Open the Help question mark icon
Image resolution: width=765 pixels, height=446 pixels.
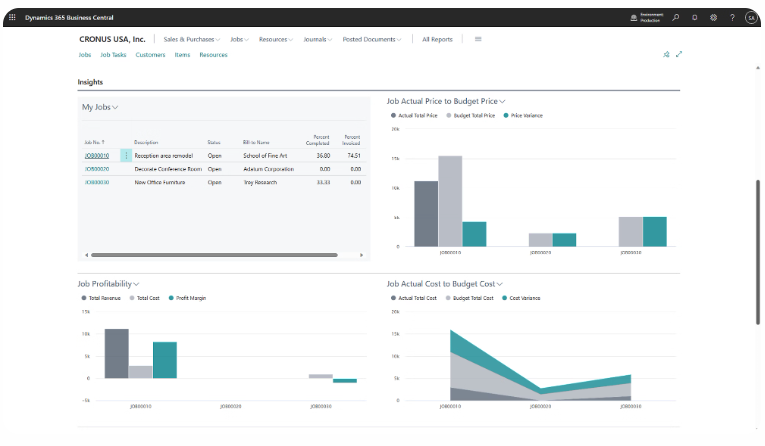pyautogui.click(x=732, y=18)
